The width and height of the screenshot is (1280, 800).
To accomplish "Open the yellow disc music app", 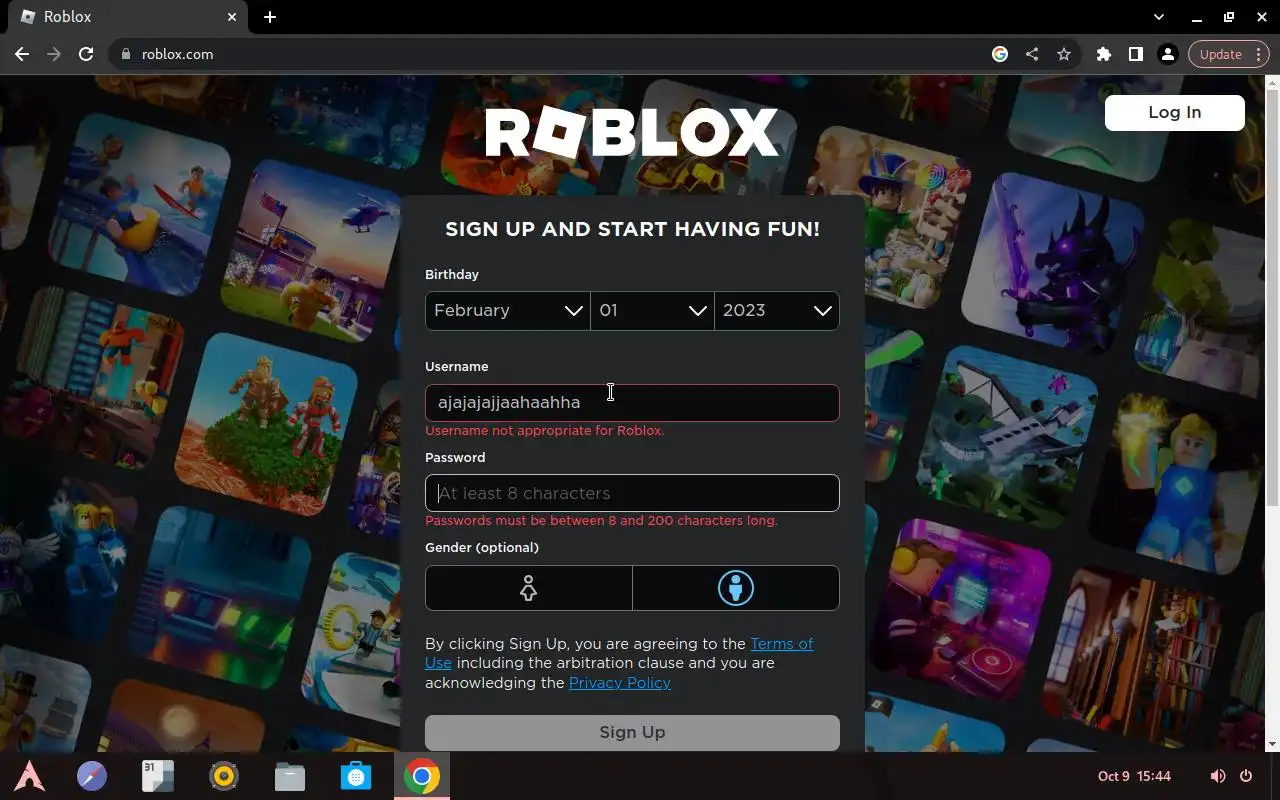I will click(x=224, y=776).
